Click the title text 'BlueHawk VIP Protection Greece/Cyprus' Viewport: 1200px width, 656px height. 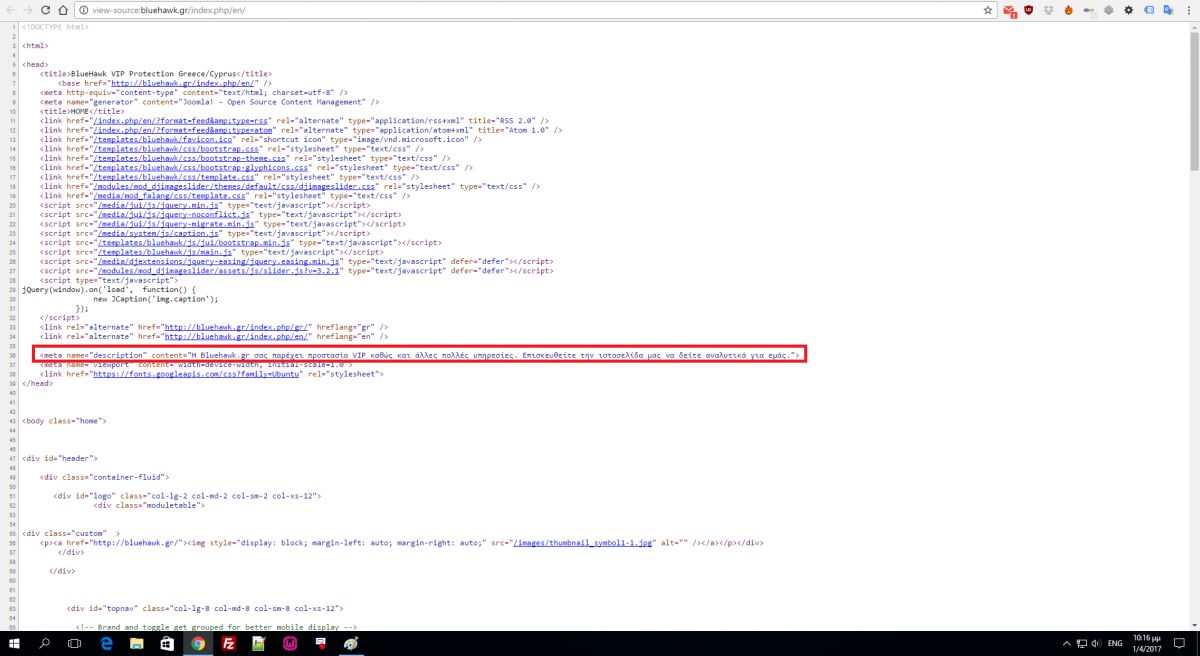[x=155, y=74]
